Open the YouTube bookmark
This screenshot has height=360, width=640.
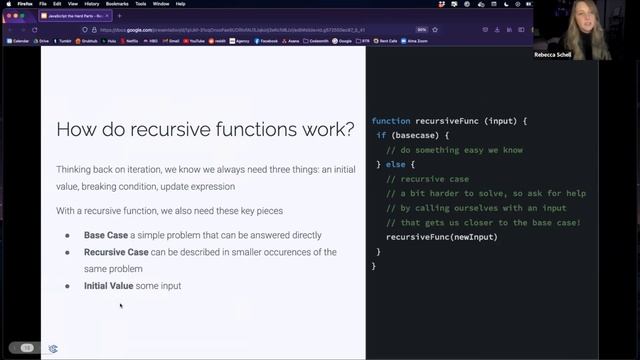coord(194,41)
